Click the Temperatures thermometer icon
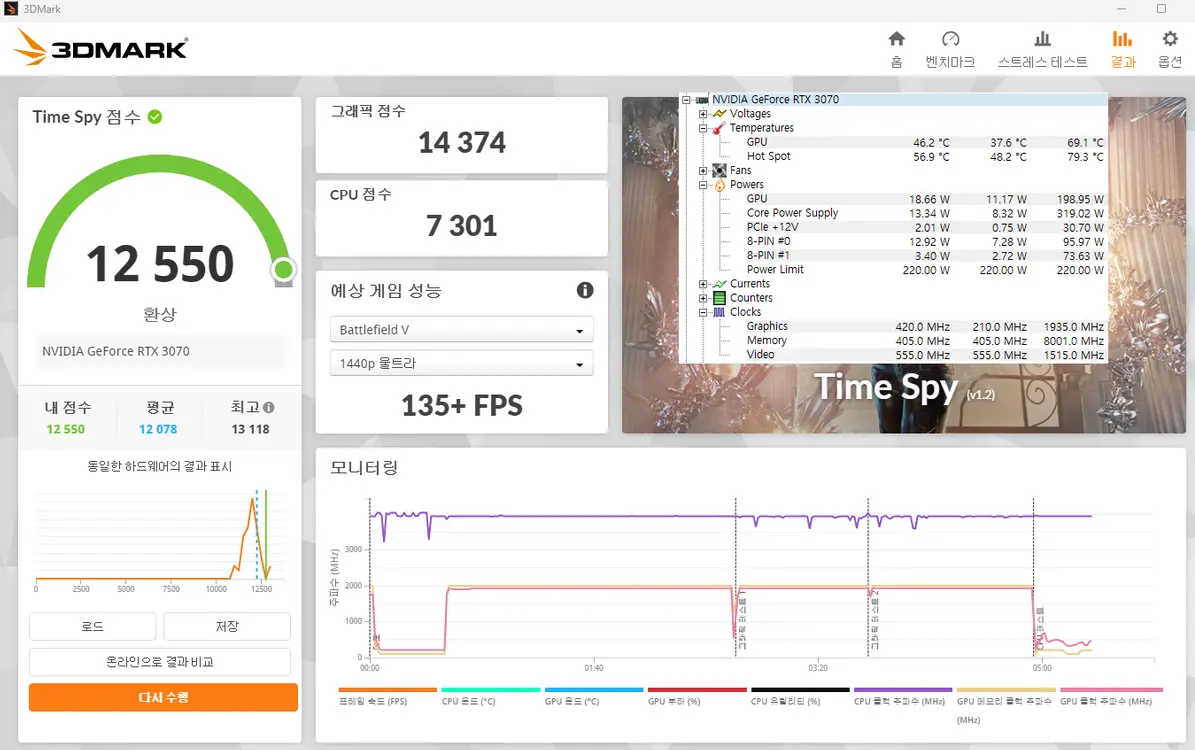This screenshot has width=1195, height=750. tap(719, 128)
